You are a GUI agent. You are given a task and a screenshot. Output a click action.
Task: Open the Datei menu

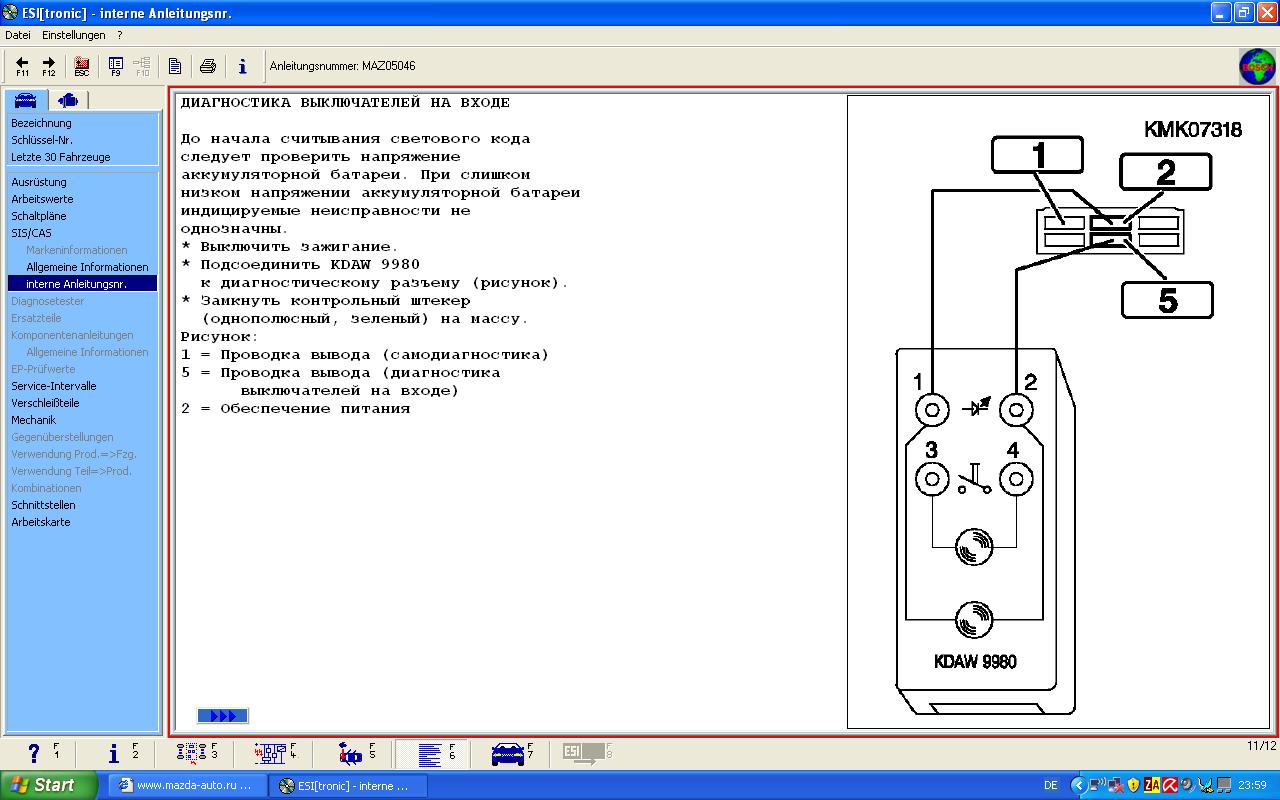(18, 35)
